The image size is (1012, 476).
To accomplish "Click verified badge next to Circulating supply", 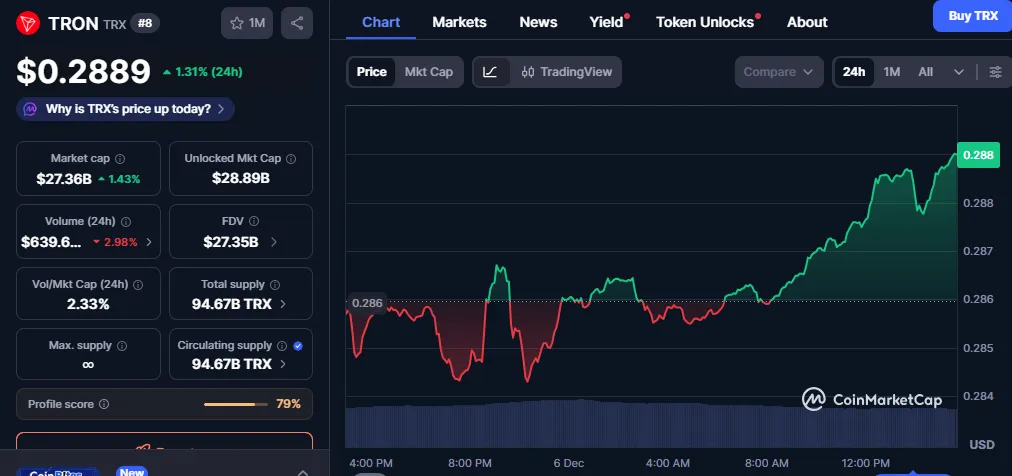I will [x=298, y=346].
